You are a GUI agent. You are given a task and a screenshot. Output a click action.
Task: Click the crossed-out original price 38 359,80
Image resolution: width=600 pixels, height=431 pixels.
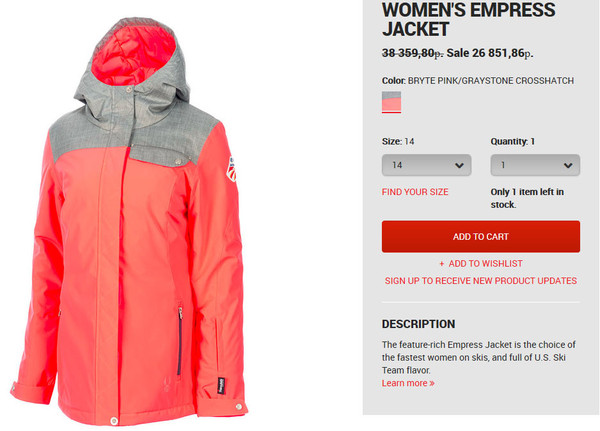(x=413, y=53)
